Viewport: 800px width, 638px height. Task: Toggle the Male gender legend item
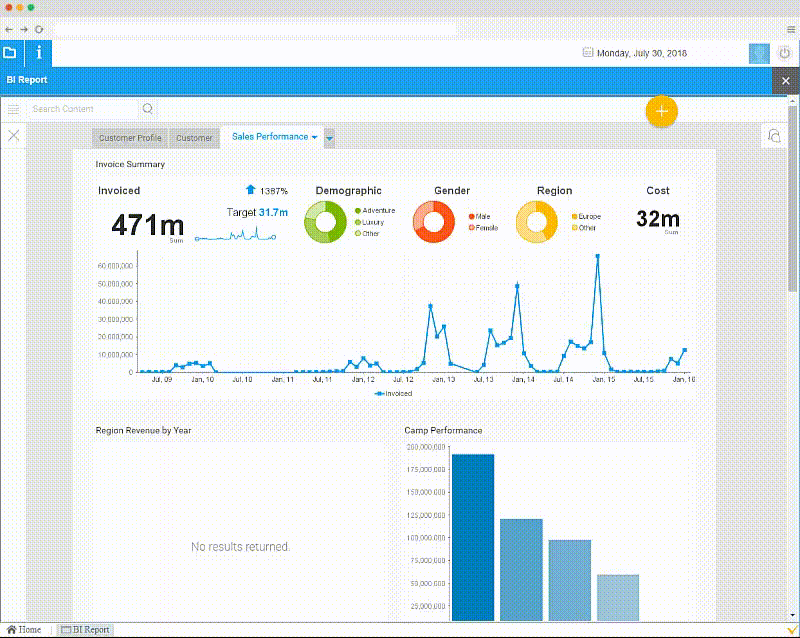tap(482, 216)
